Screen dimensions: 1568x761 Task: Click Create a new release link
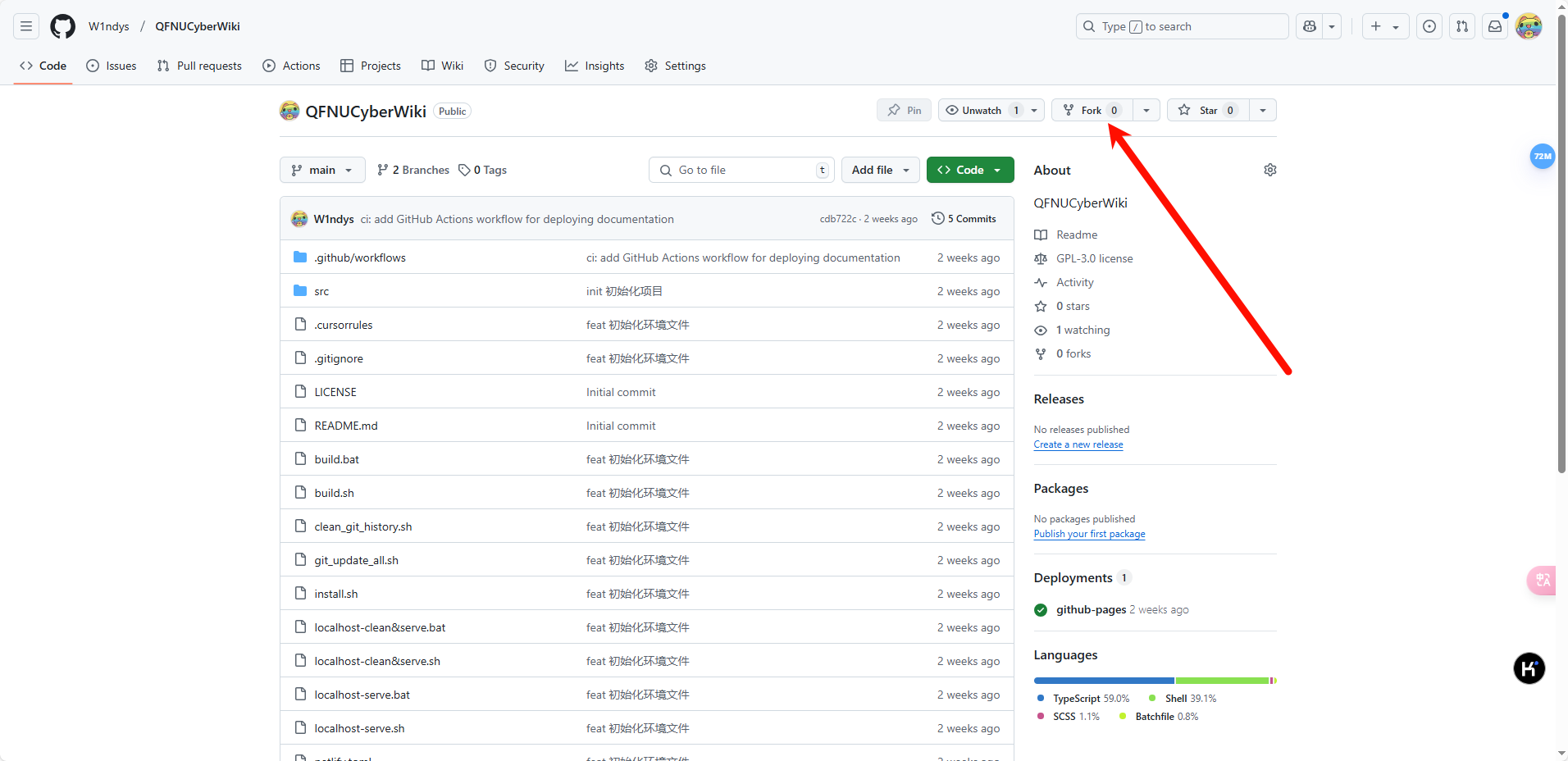tap(1078, 444)
